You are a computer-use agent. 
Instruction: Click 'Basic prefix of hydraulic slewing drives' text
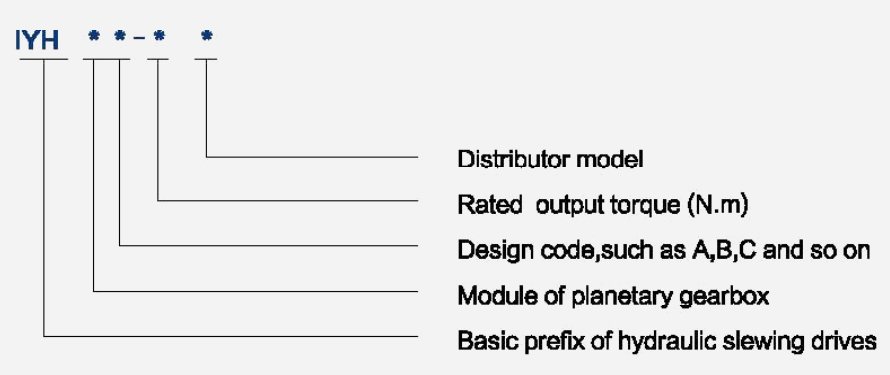[668, 341]
